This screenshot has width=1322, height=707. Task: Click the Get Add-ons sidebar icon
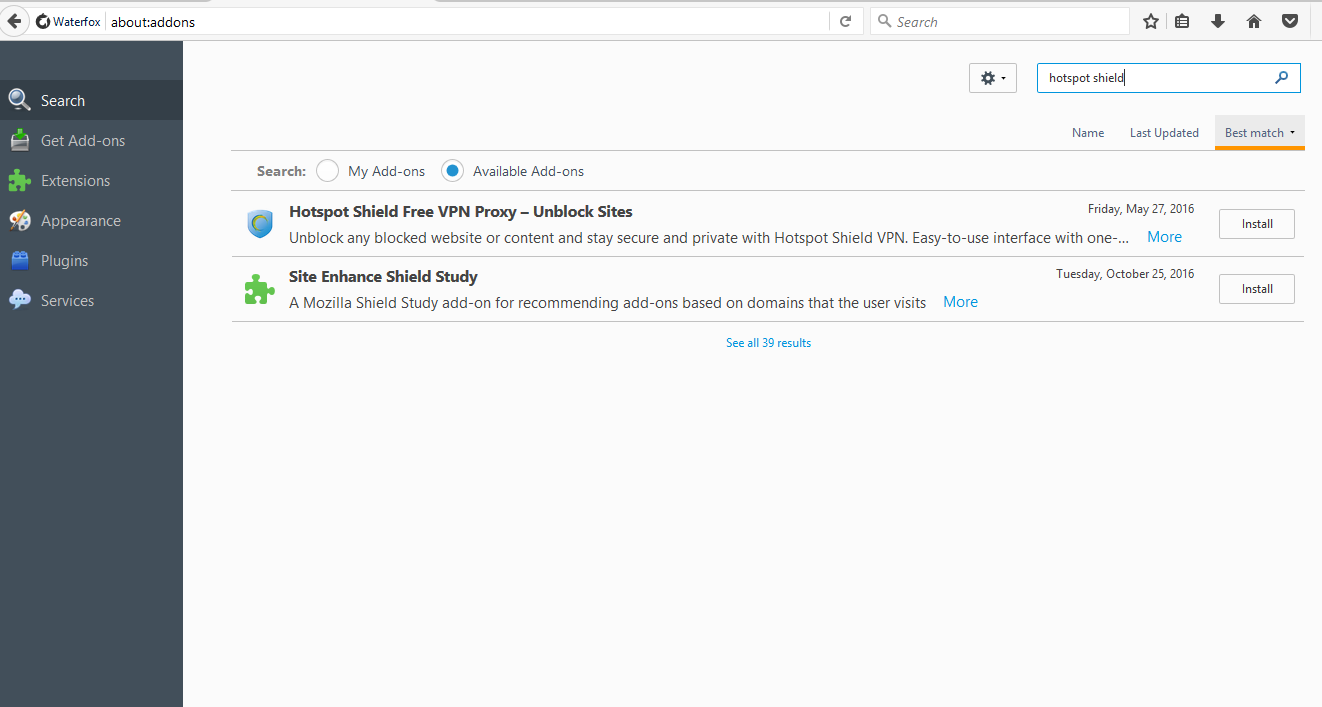pos(19,141)
